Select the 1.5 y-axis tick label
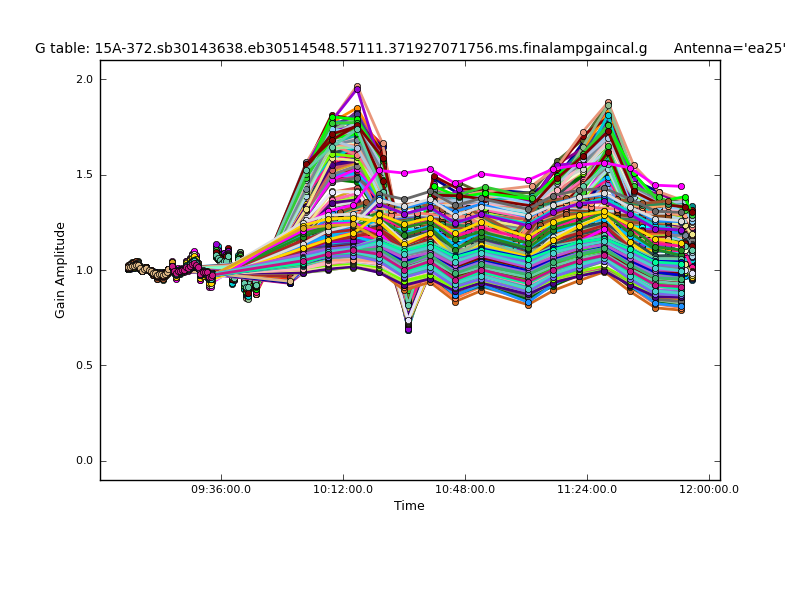This screenshot has width=800, height=600. [x=84, y=175]
